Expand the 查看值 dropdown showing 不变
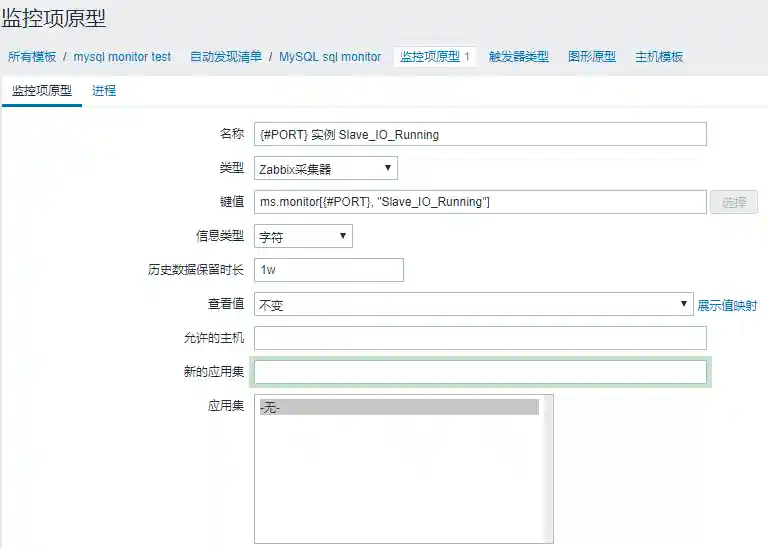Screen dimensions: 768x548 pos(473,304)
